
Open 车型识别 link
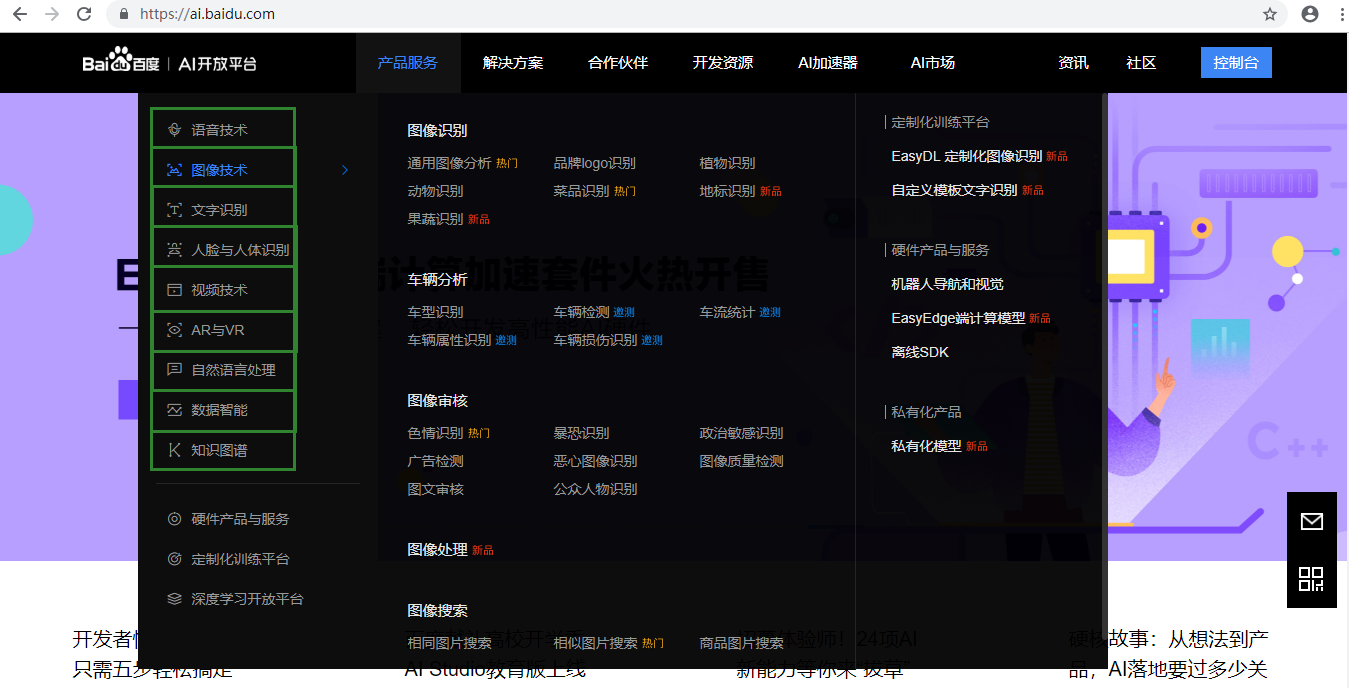coord(435,312)
